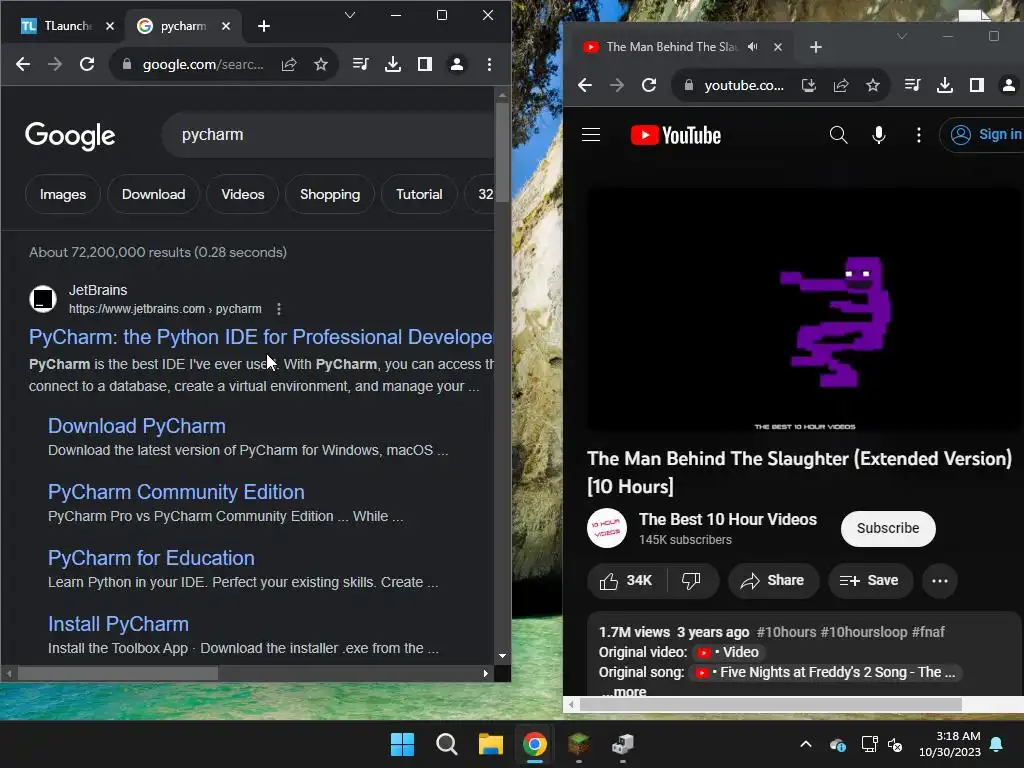Open Minecraft block icon on taskbar
The width and height of the screenshot is (1024, 768).
[x=579, y=744]
